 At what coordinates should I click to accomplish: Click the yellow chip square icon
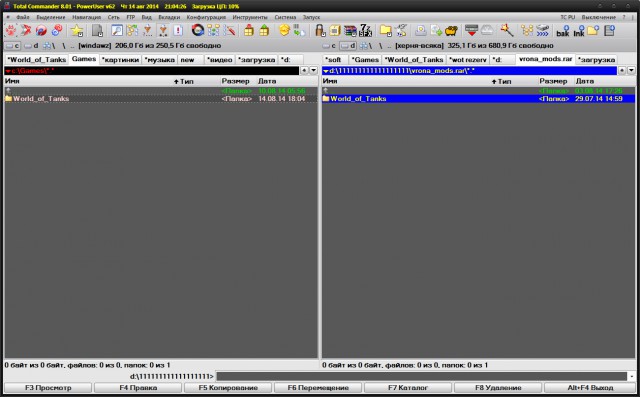335,31
